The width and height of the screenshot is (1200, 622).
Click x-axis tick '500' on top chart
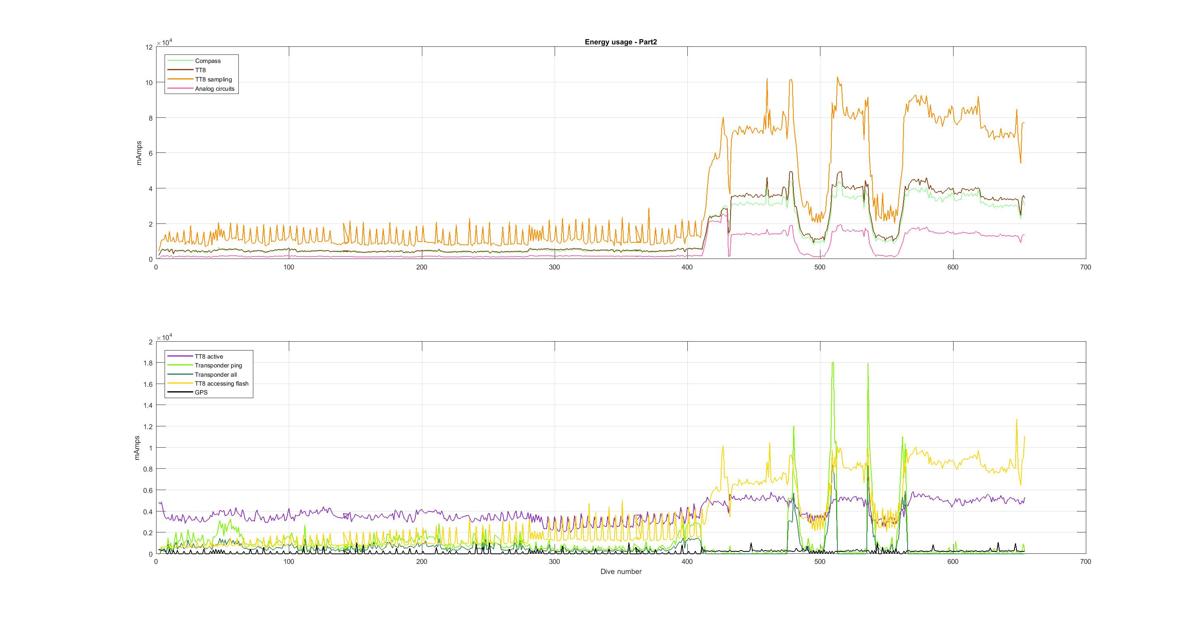820,267
